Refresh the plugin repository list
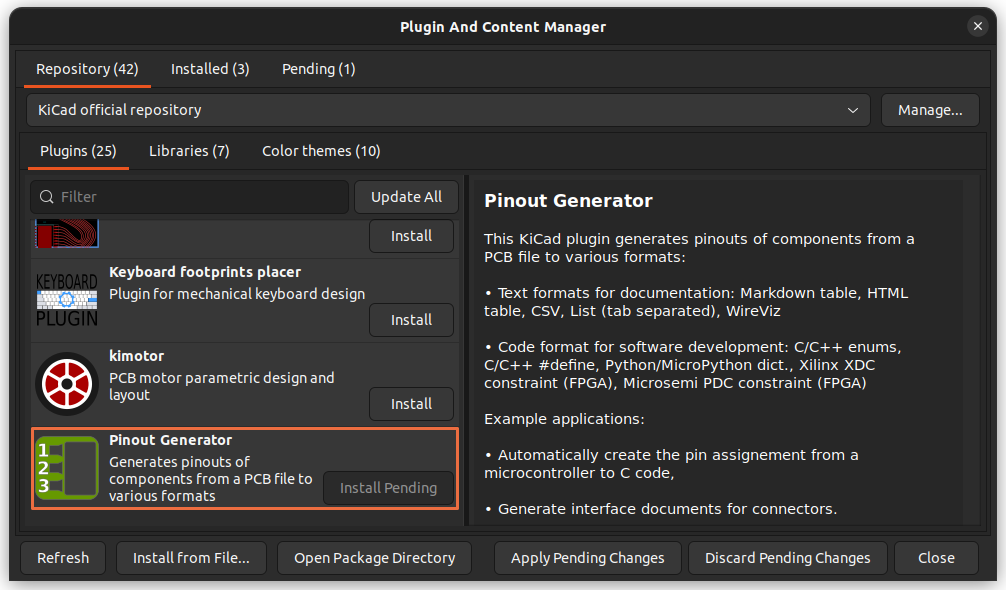The height and width of the screenshot is (590, 1006). 62,558
